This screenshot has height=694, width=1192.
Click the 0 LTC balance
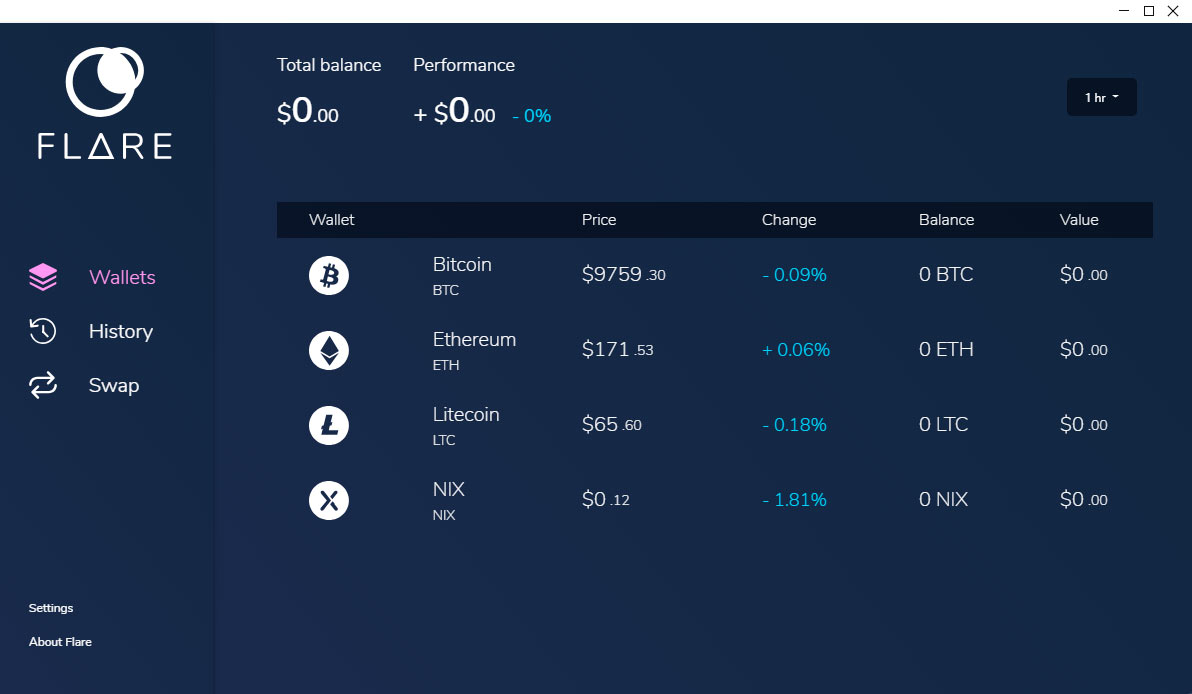point(943,424)
